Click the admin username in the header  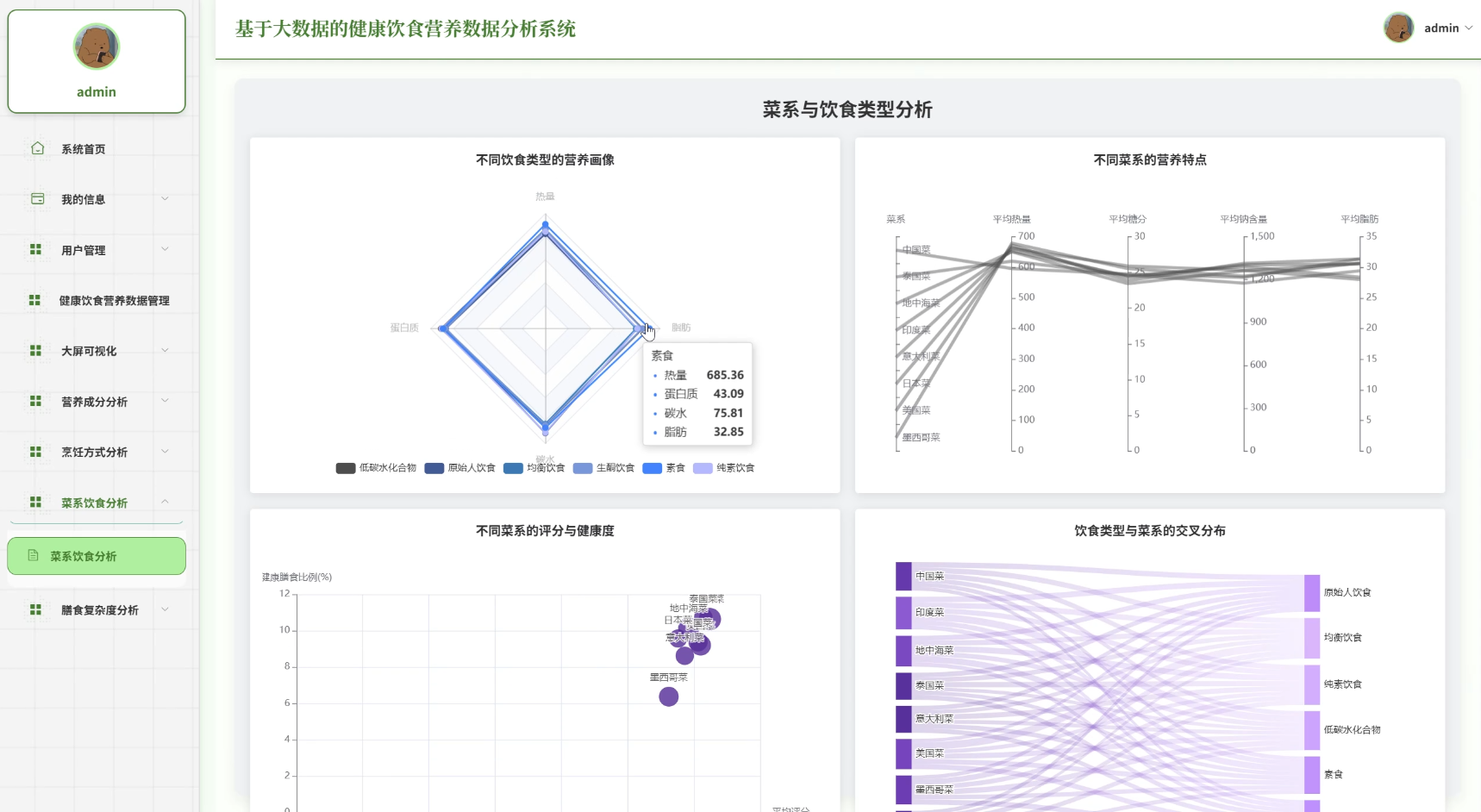click(1441, 28)
